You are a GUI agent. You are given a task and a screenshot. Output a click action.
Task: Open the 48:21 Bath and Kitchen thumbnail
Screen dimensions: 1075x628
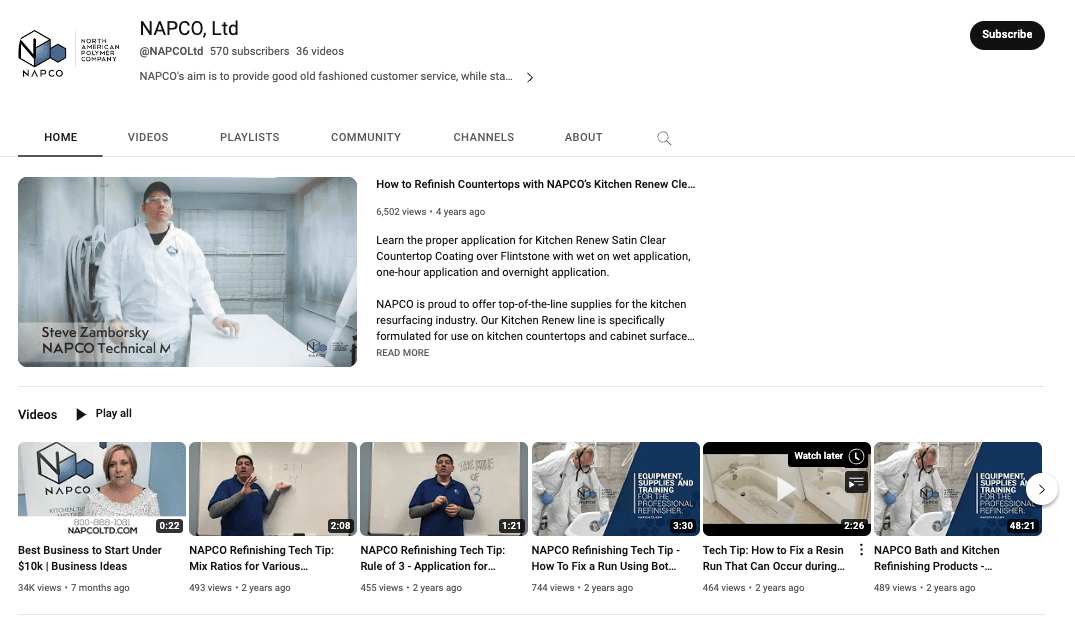coord(958,489)
